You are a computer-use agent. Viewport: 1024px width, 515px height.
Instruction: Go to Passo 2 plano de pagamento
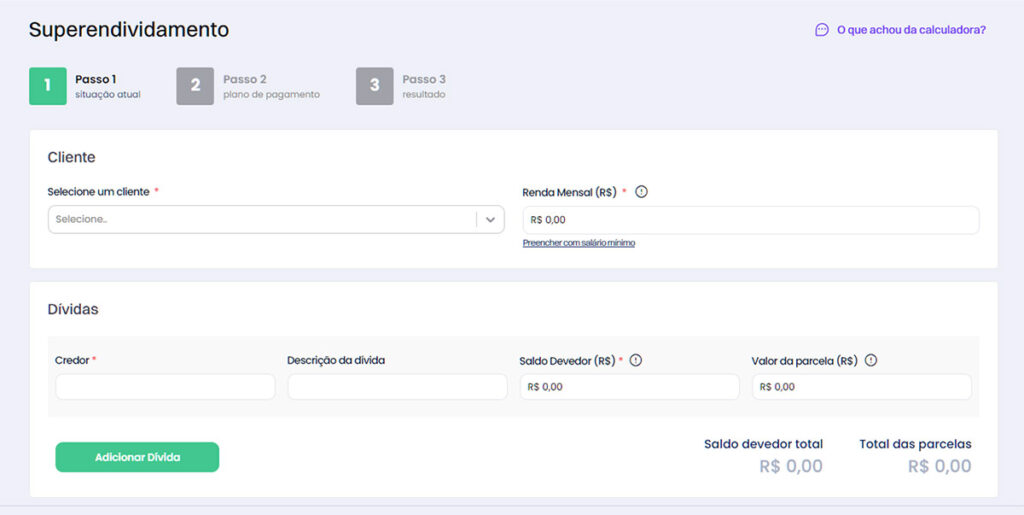pyautogui.click(x=271, y=86)
